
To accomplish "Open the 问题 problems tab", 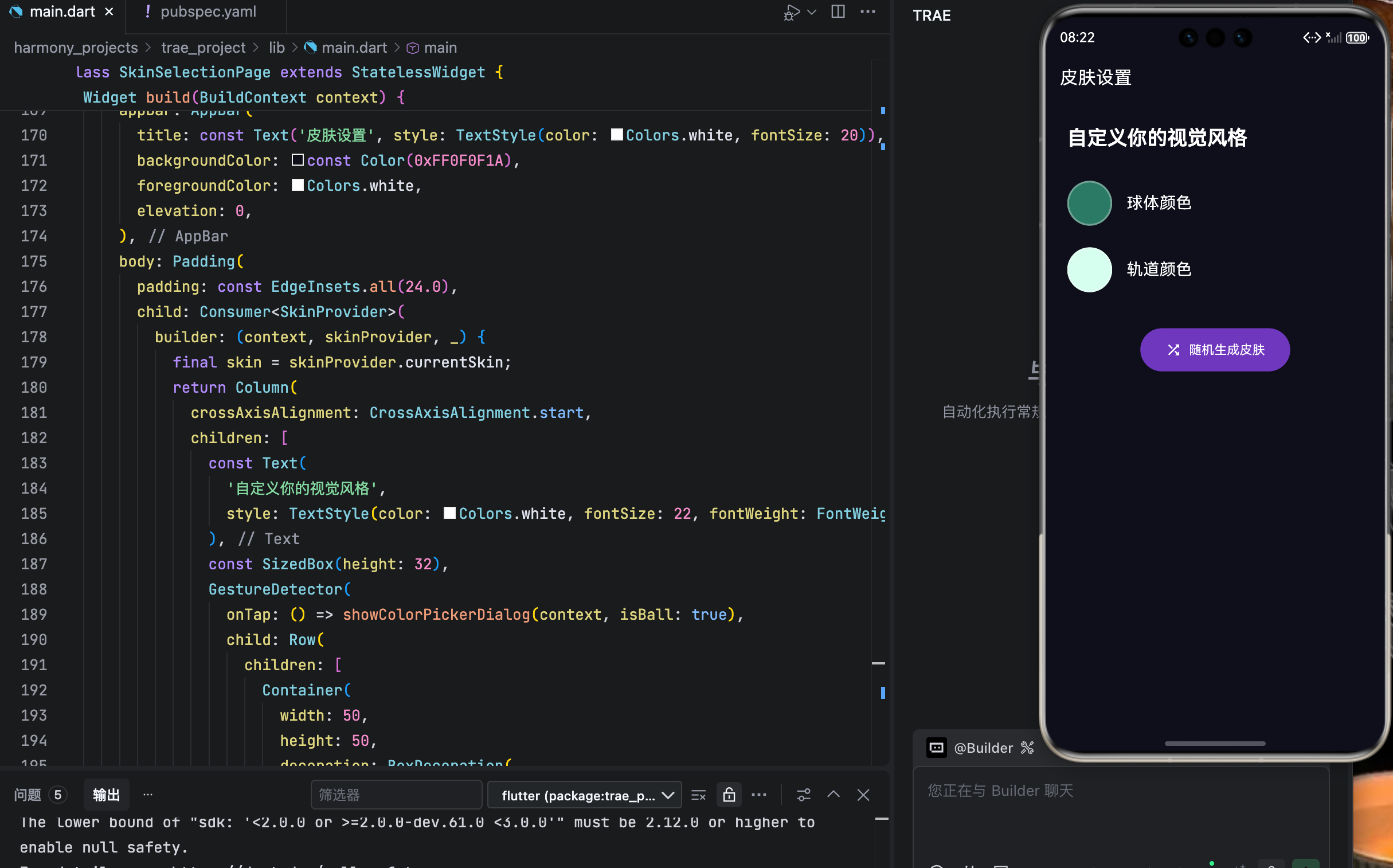I will coord(28,795).
